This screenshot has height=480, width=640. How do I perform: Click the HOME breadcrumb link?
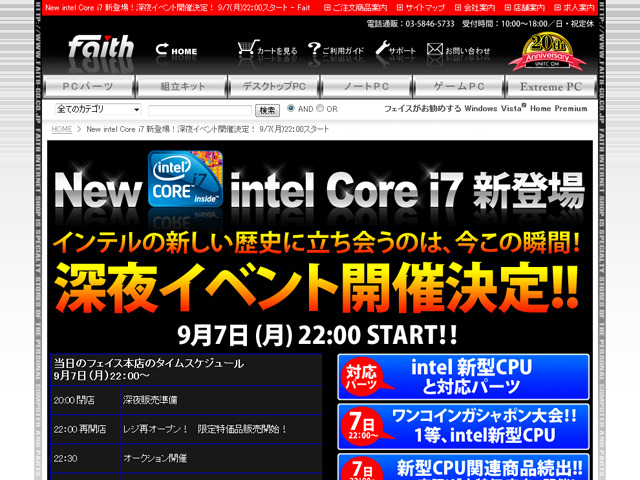tap(62, 129)
